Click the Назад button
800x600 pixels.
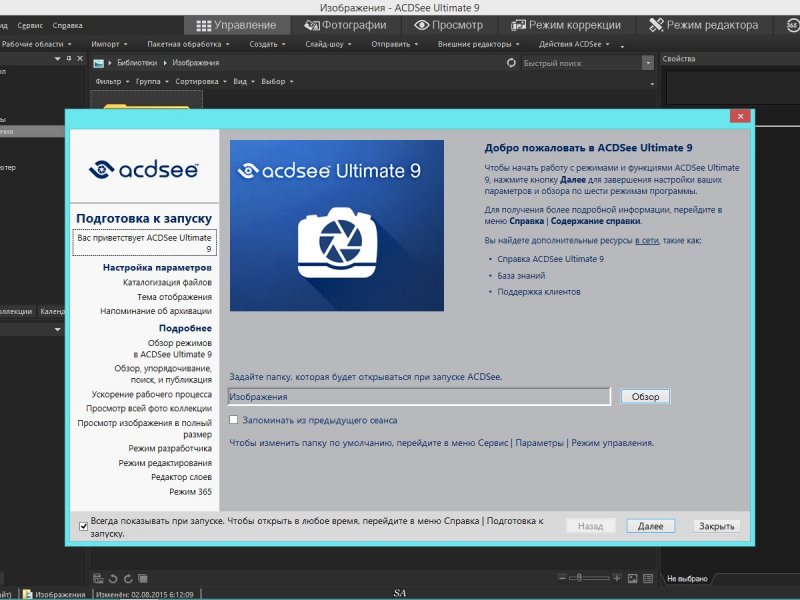[x=590, y=526]
